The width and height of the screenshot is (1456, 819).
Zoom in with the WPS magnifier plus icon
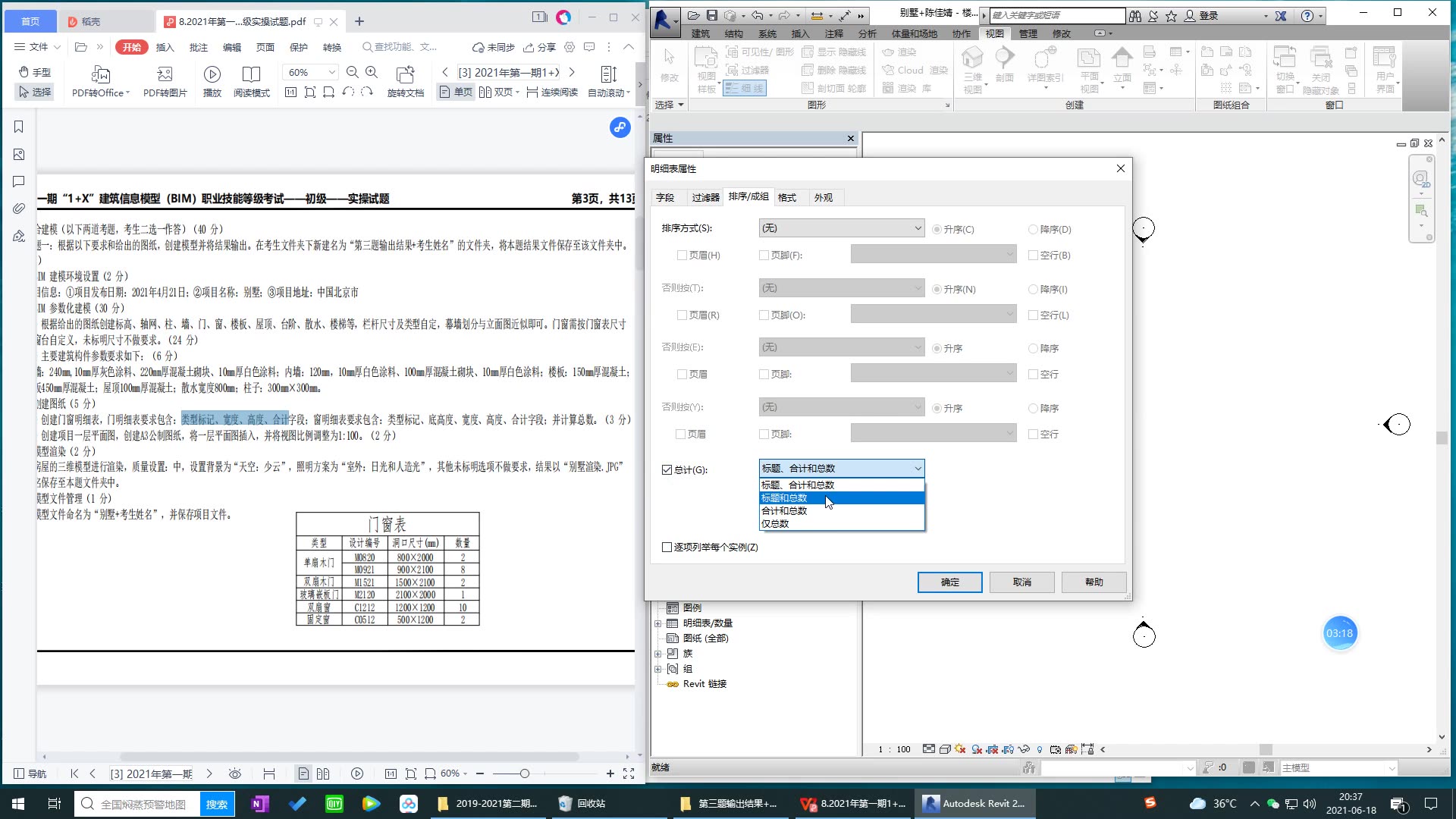[372, 72]
